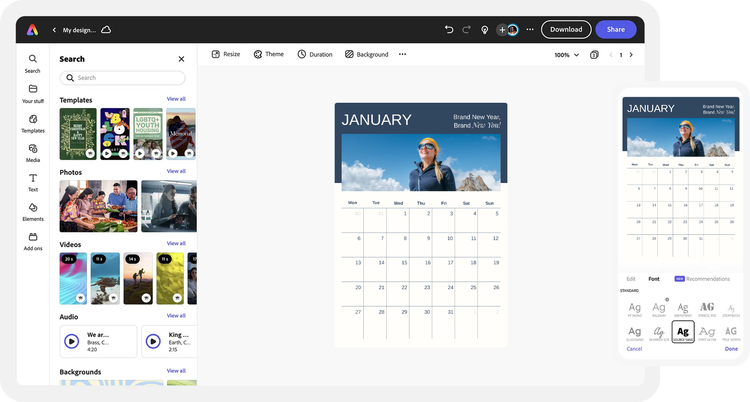This screenshot has height=402, width=750.
Task: Open the Recommendations tab on phone
Action: point(702,279)
